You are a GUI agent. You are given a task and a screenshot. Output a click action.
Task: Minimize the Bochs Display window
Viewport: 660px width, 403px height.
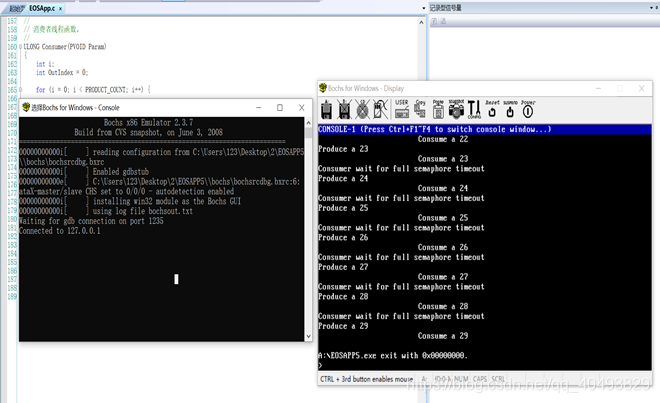pyautogui.click(x=598, y=88)
